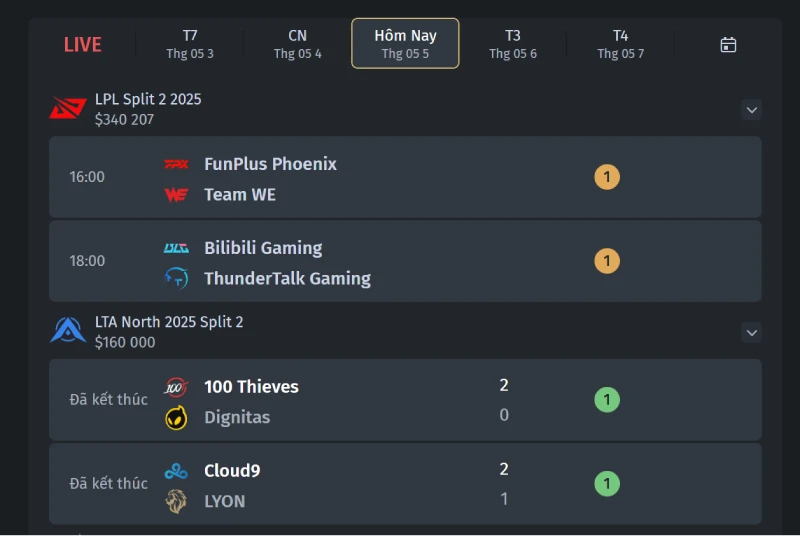Collapse the LPL Split 2 2025 section

752,109
